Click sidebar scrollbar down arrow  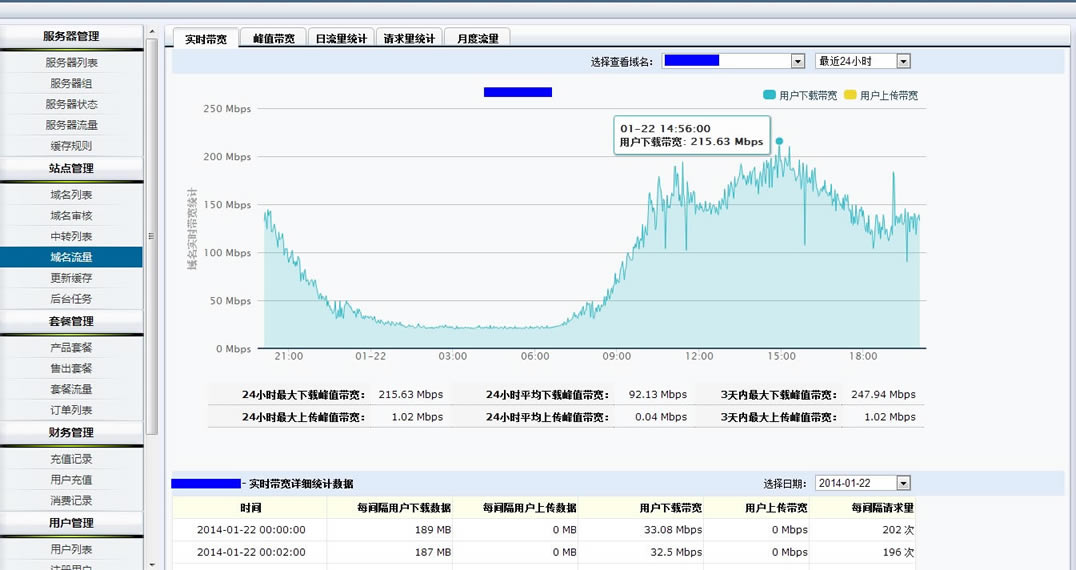tap(152, 564)
